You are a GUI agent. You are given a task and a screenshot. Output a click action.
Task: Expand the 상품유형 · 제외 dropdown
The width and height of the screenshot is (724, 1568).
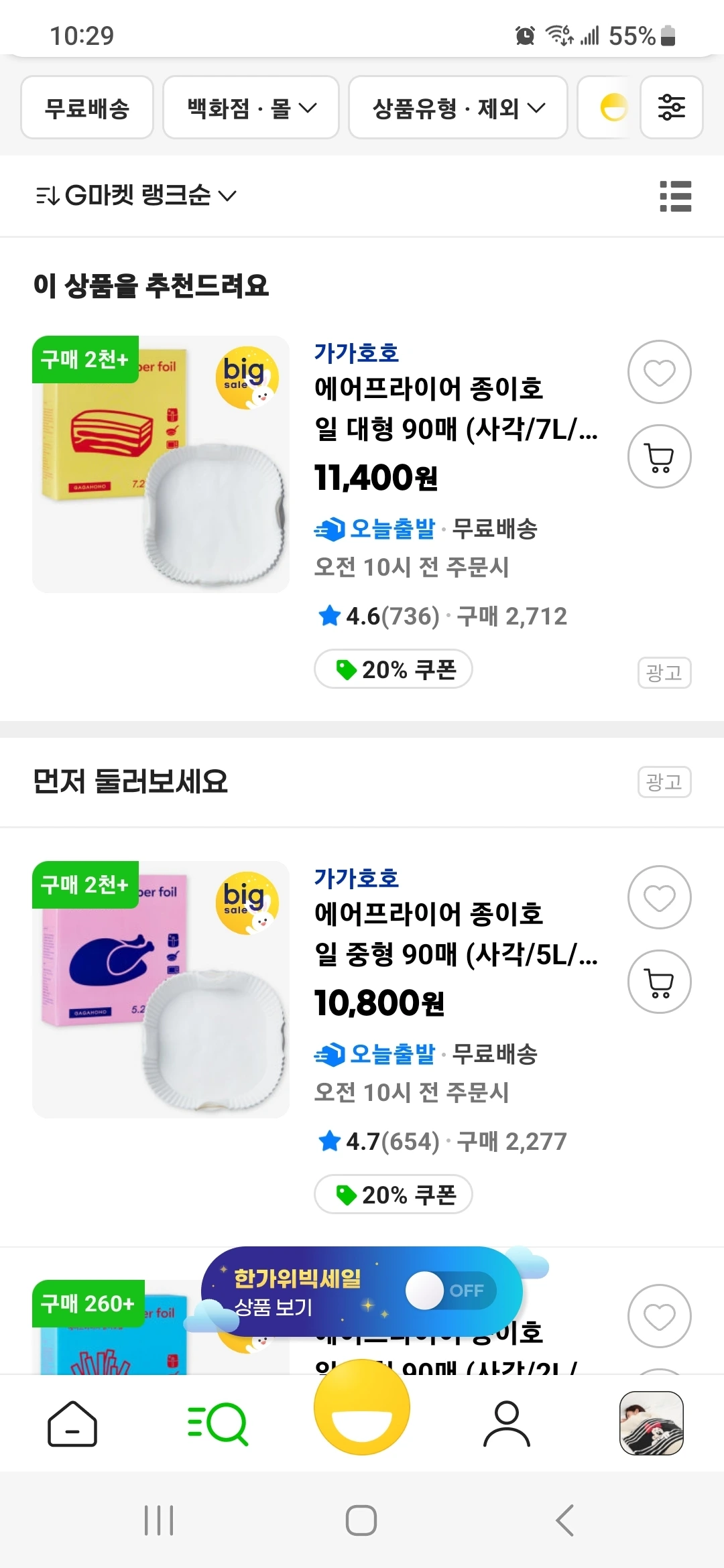(x=458, y=107)
